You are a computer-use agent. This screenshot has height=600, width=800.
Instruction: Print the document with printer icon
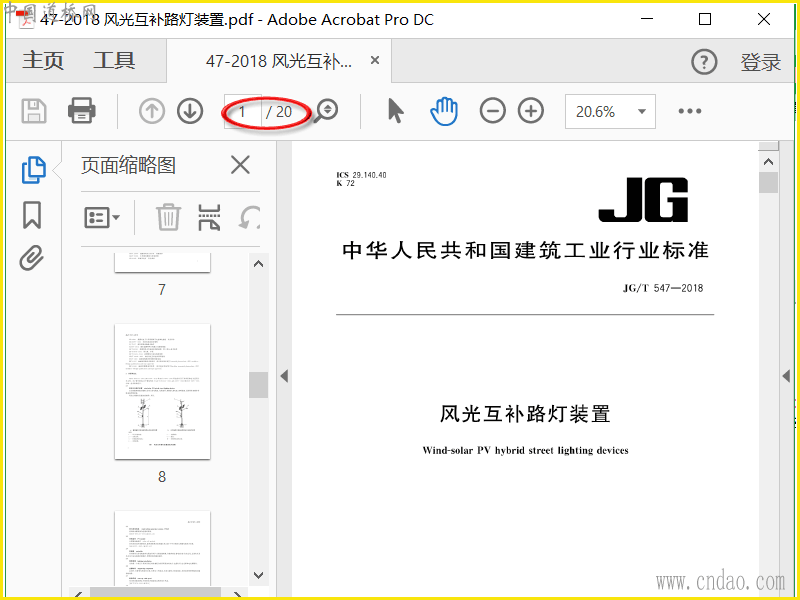pos(82,111)
